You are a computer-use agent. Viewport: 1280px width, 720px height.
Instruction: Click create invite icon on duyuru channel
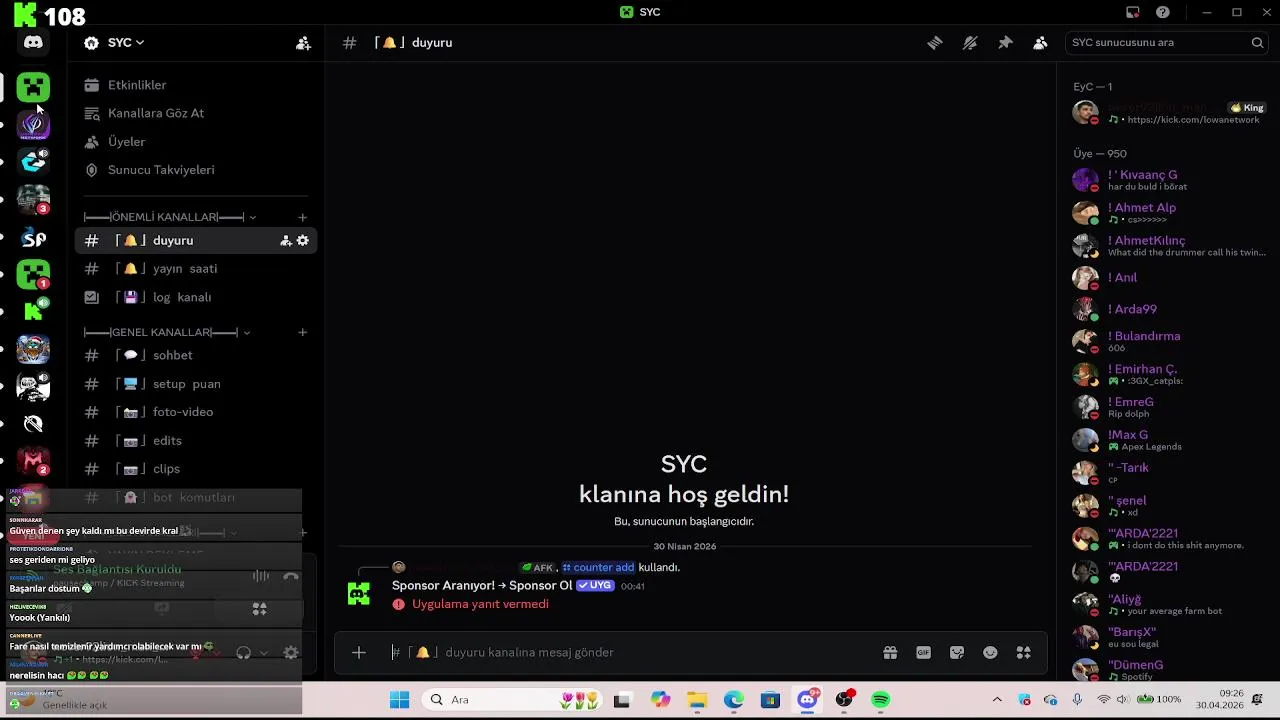(286, 240)
